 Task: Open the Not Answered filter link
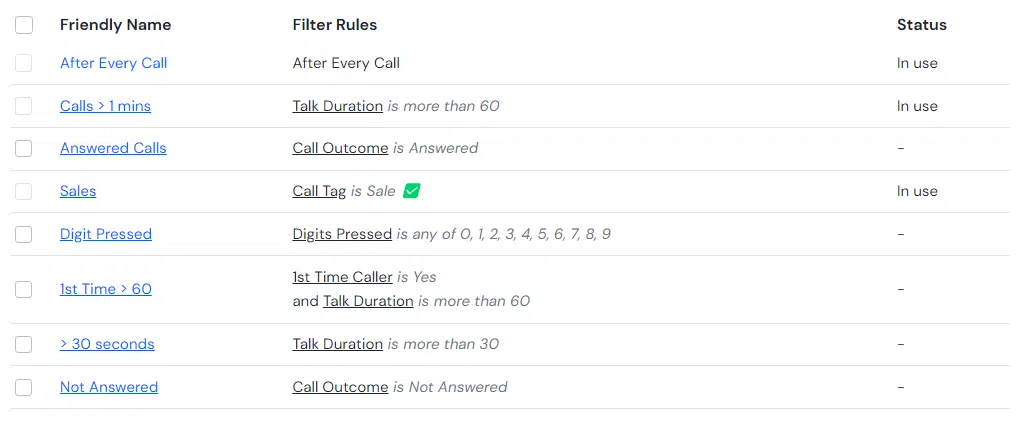pyautogui.click(x=109, y=387)
